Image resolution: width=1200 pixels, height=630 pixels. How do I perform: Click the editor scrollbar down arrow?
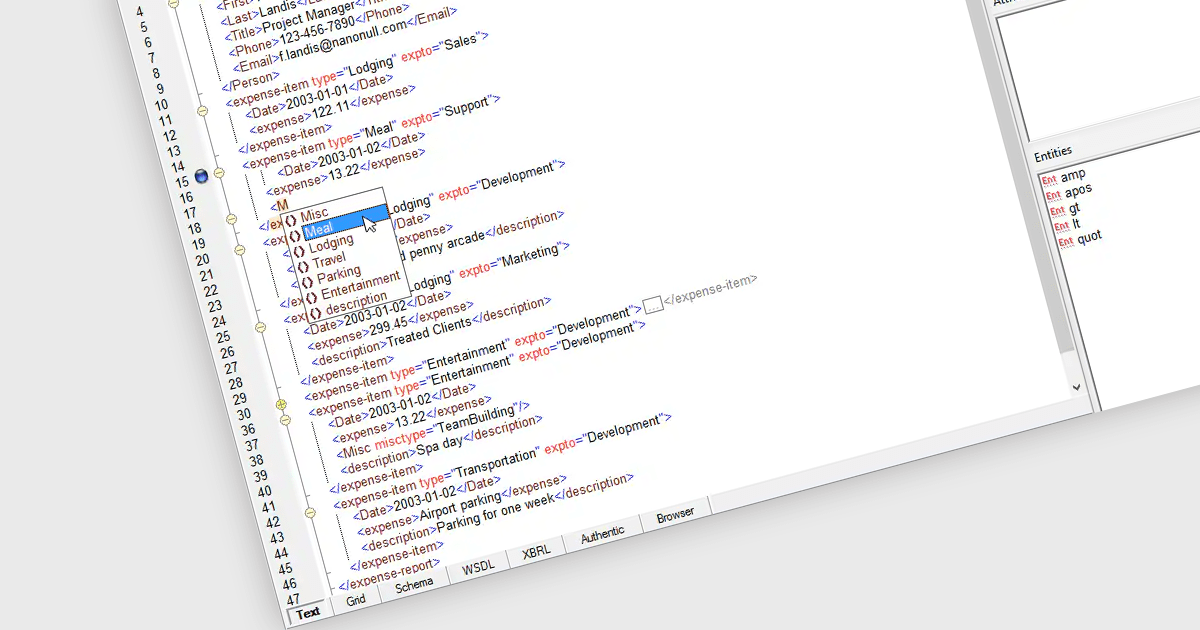click(1076, 386)
